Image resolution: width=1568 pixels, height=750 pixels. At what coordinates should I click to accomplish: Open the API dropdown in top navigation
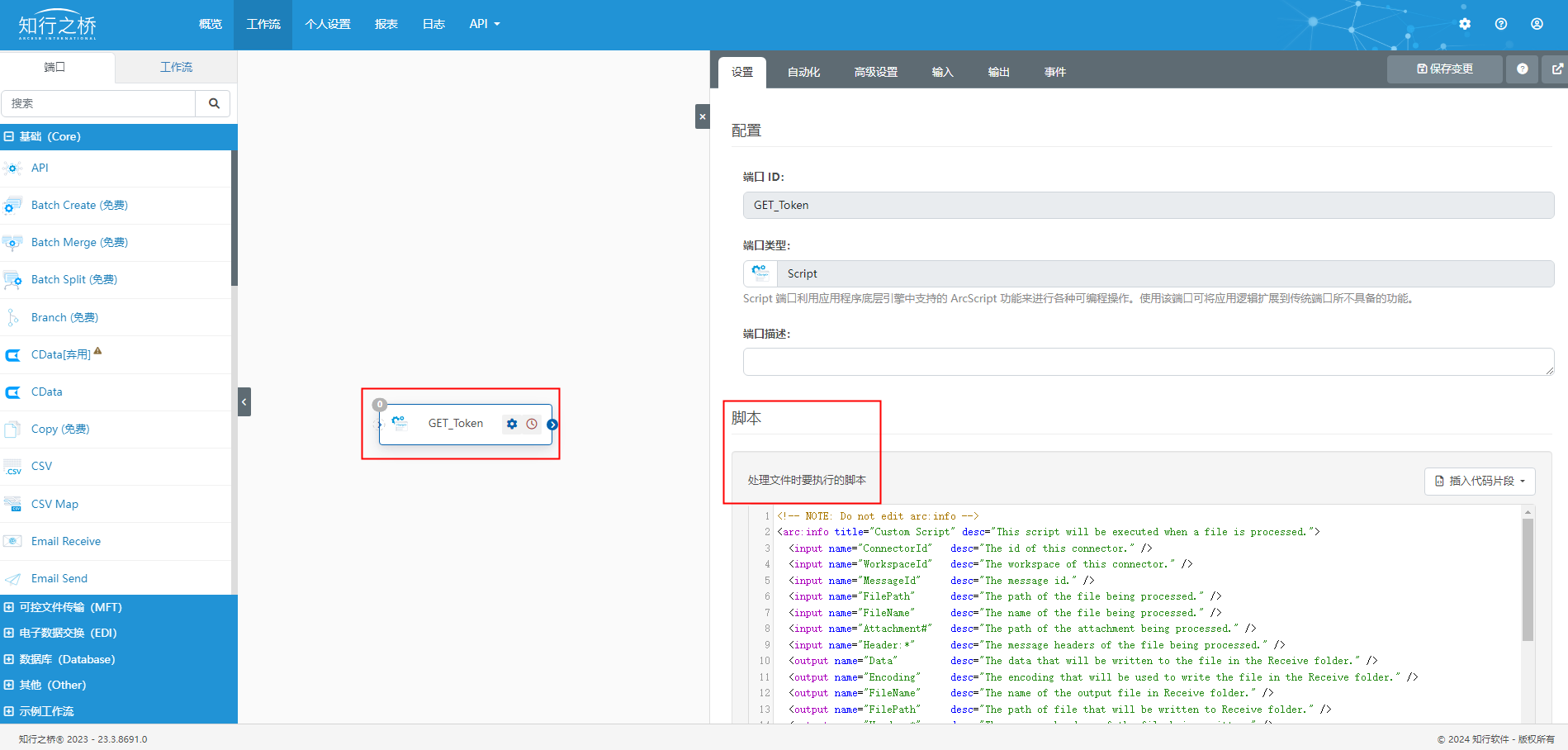point(484,24)
